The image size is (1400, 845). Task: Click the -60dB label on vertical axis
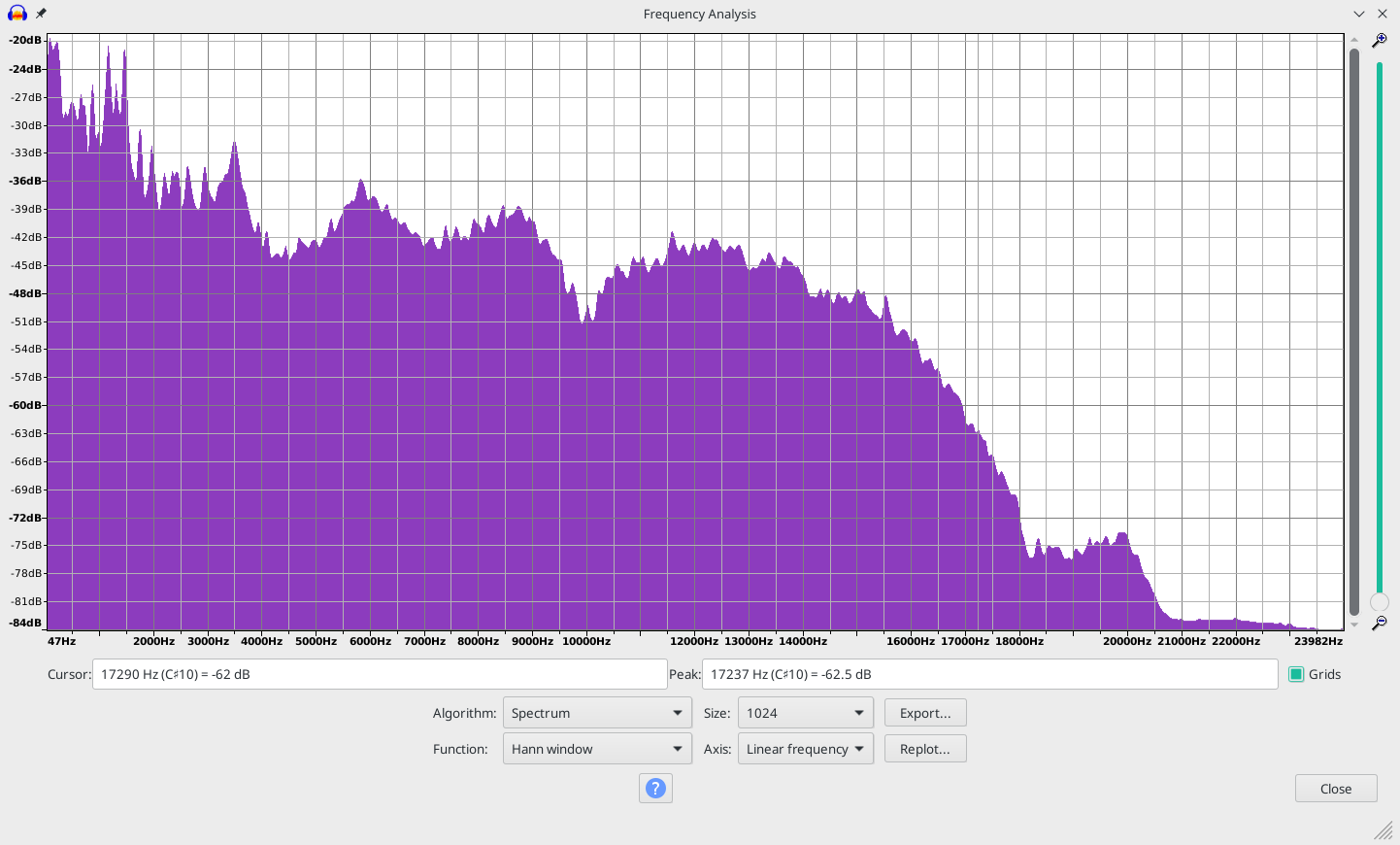[26, 405]
